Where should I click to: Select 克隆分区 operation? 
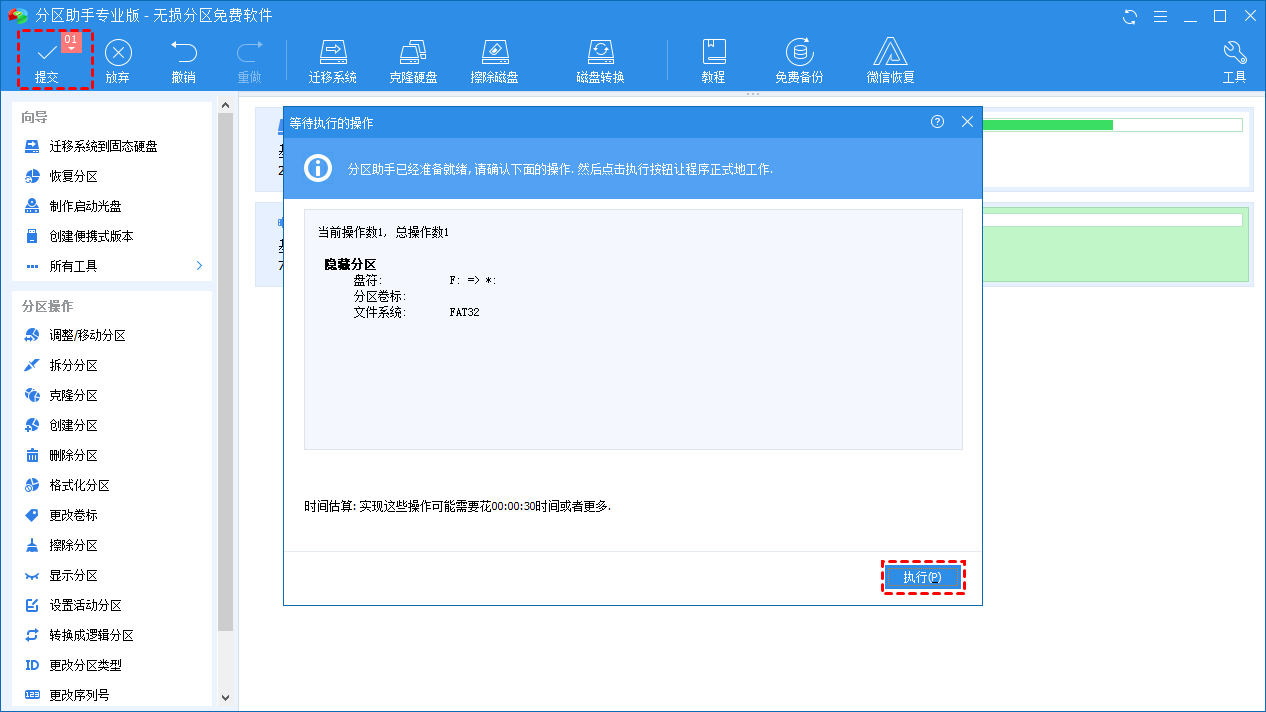pos(74,396)
